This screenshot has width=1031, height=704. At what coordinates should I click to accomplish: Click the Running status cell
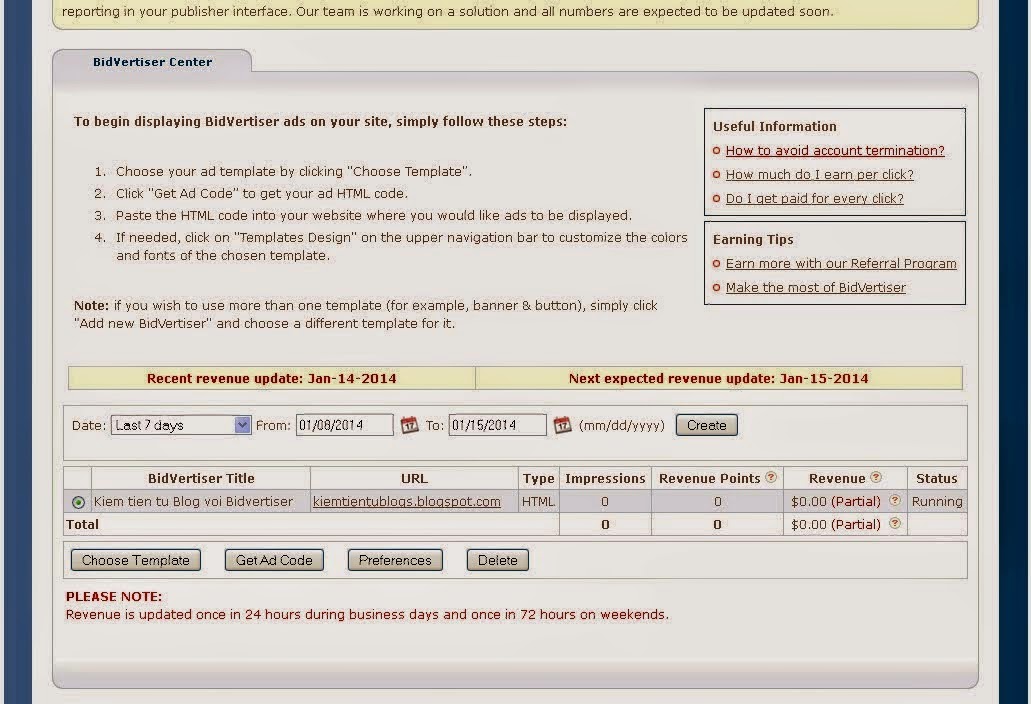937,502
